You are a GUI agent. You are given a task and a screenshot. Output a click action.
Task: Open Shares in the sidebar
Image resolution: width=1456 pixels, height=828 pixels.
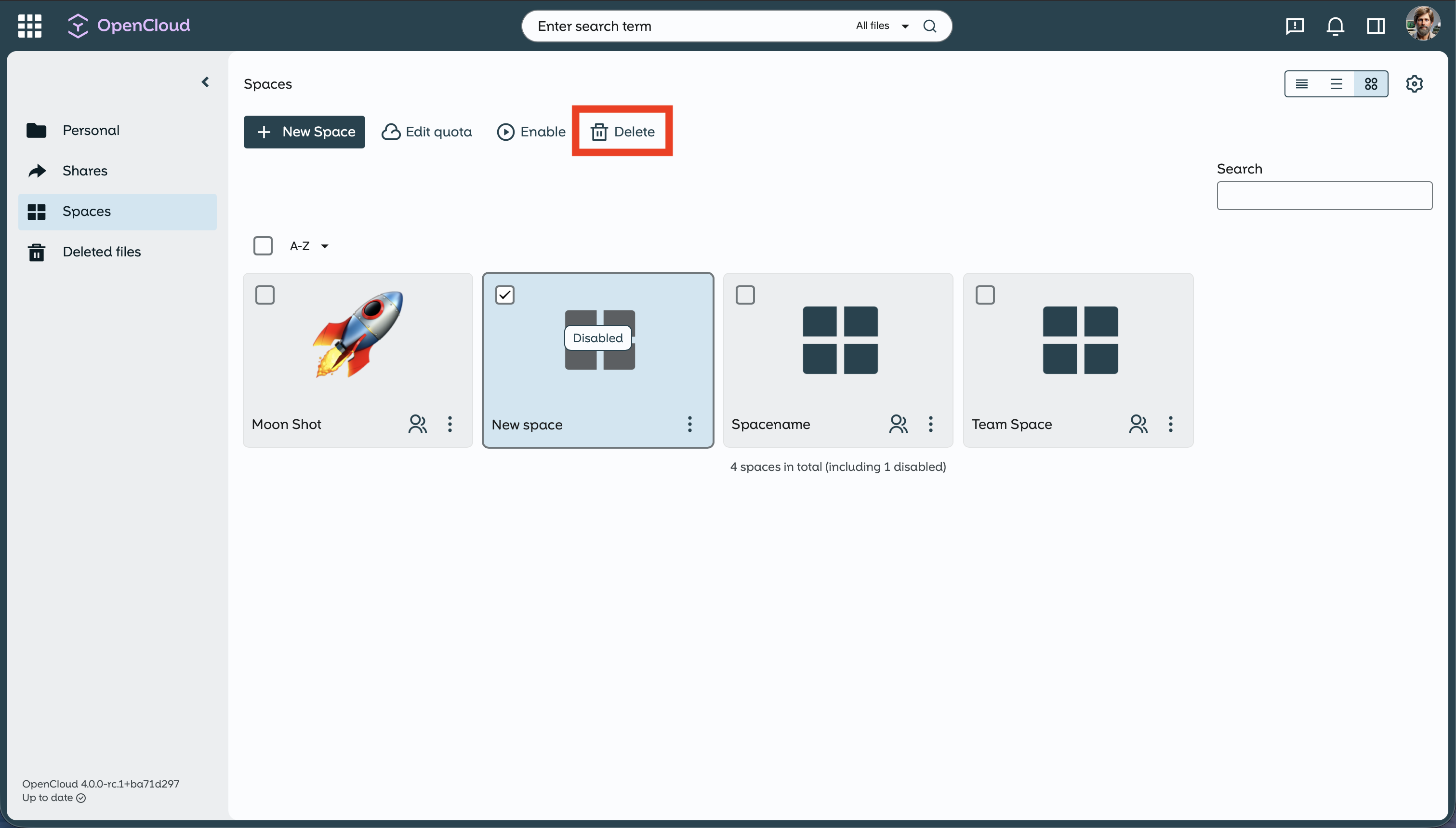click(85, 171)
